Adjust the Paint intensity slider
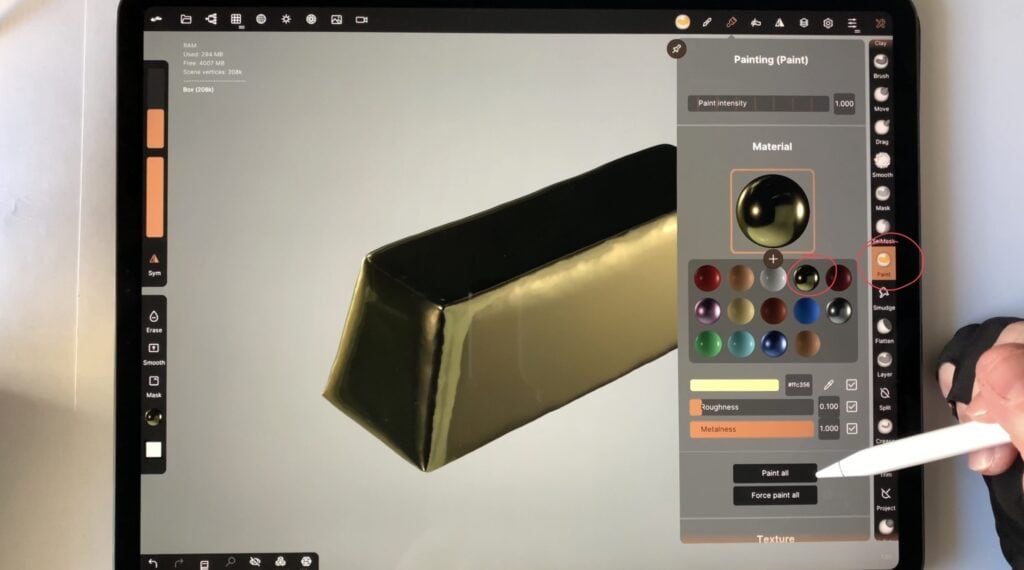 (758, 103)
